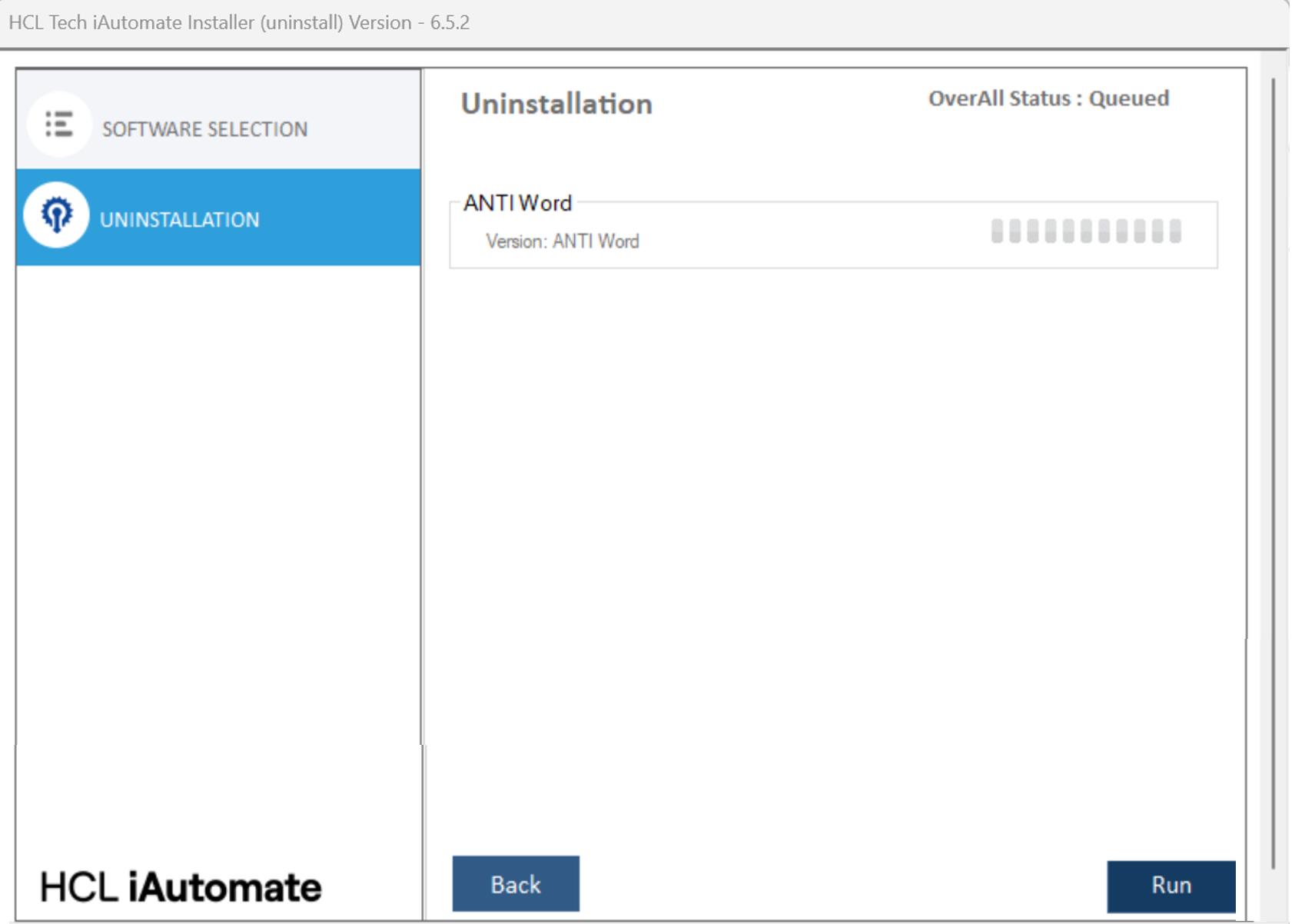Click the ANTI Word progress bar

coord(1086,231)
